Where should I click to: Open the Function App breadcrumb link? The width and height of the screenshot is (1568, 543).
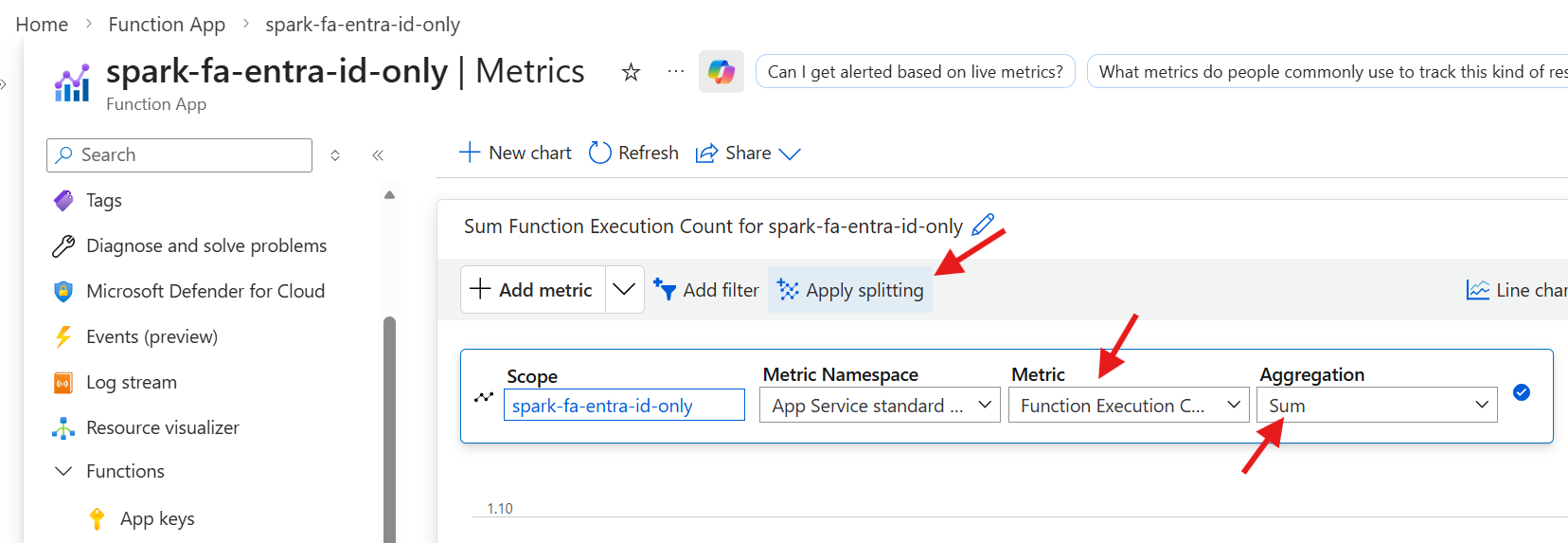167,25
